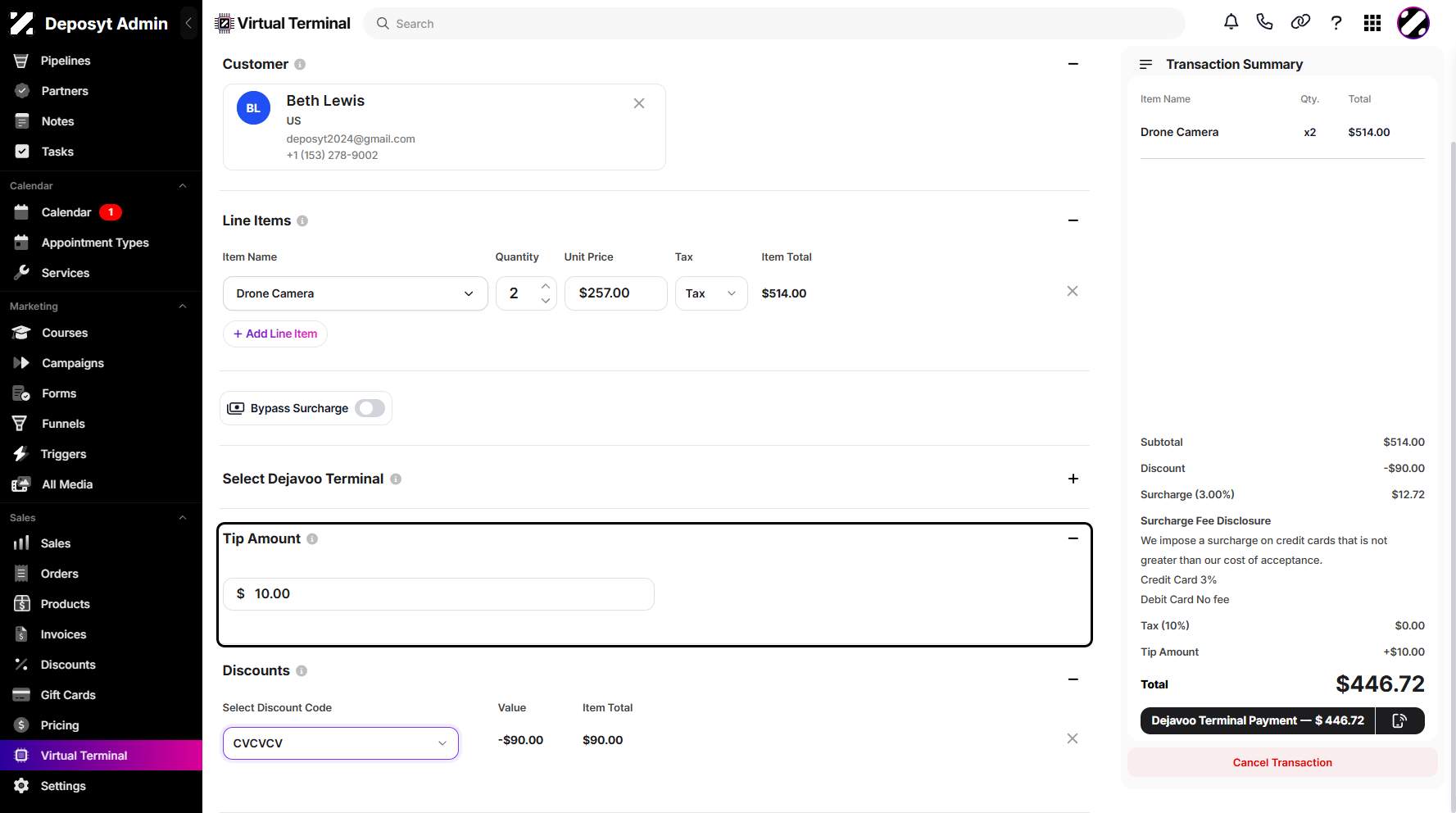
Task: Click the link chain icon in header
Action: (1300, 22)
